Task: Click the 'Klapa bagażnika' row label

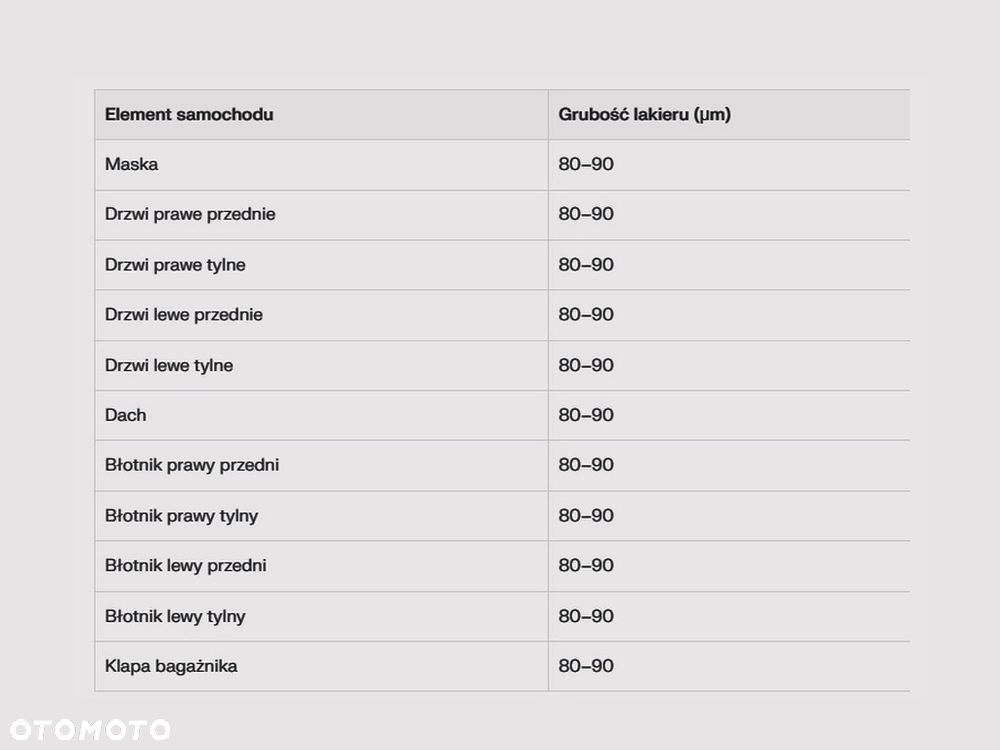Action: point(171,666)
